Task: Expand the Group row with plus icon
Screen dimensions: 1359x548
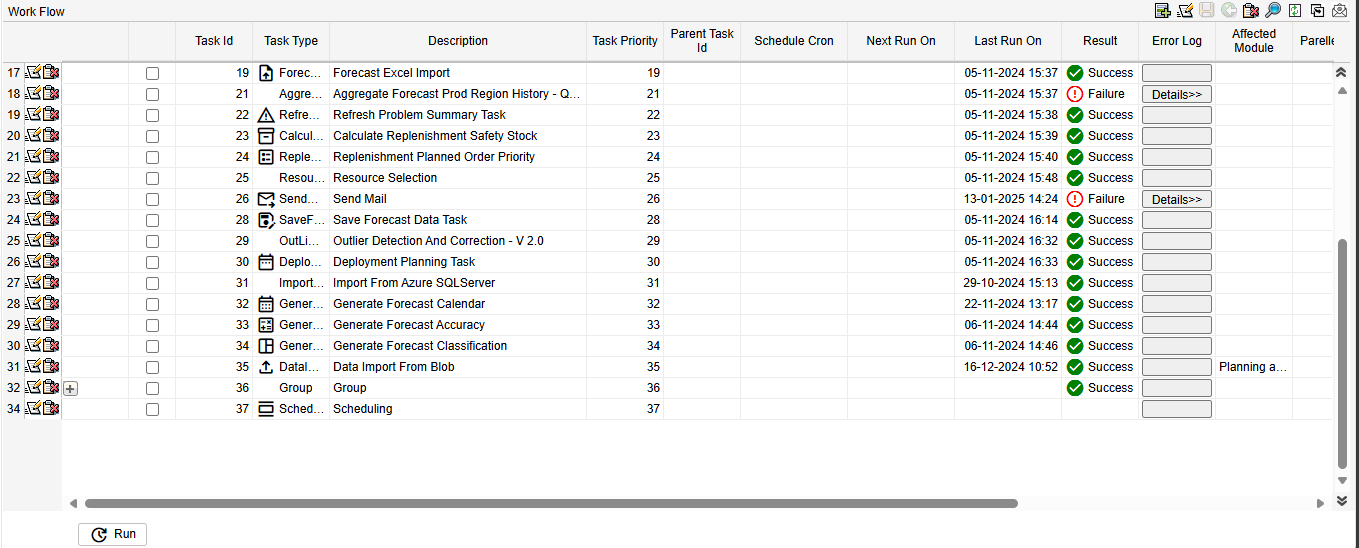Action: click(70, 388)
